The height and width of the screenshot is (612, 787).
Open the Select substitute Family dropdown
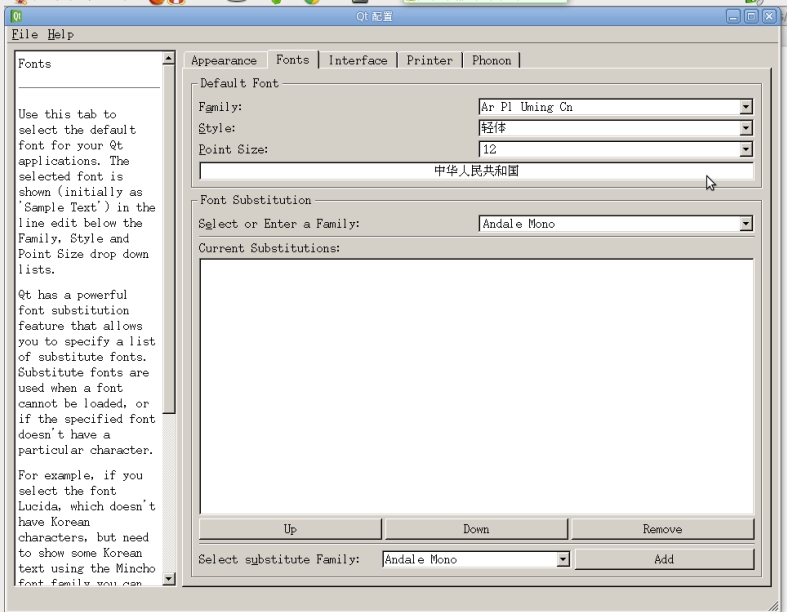coord(563,559)
